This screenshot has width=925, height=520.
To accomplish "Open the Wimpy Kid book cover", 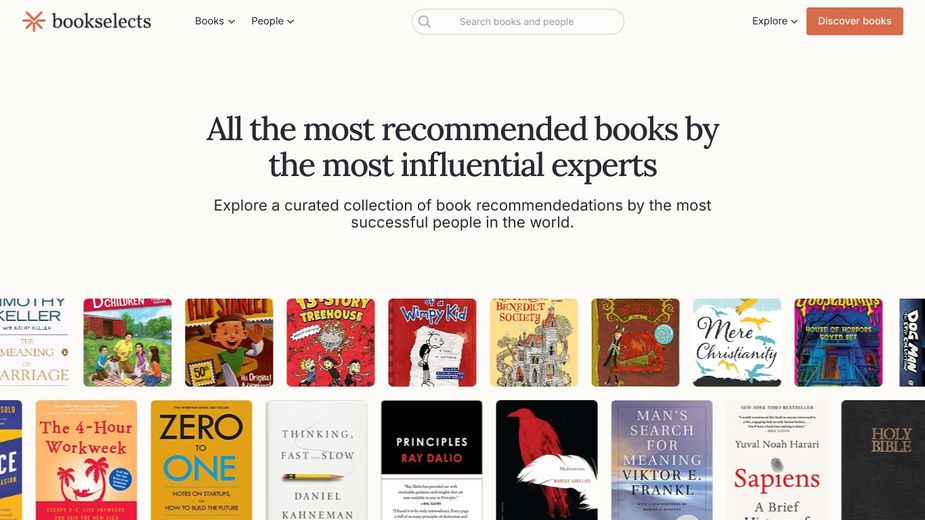I will [432, 342].
